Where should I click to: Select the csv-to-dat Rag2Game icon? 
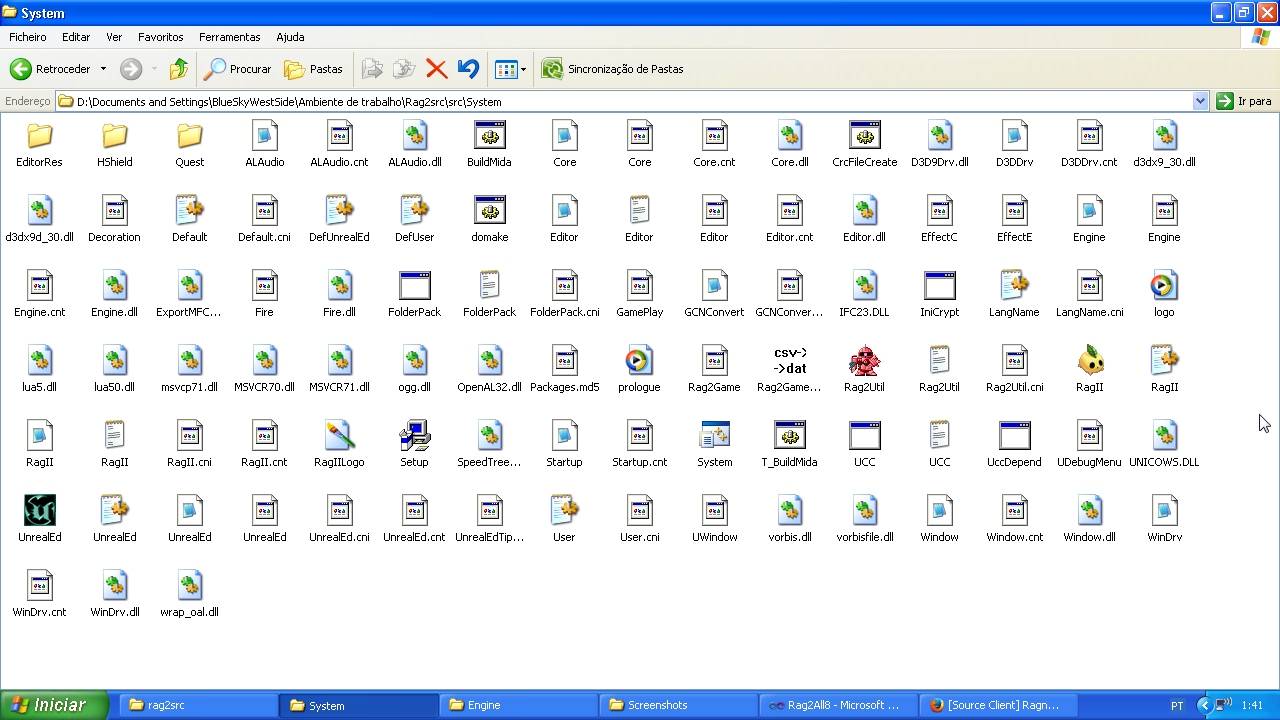[x=789, y=369]
